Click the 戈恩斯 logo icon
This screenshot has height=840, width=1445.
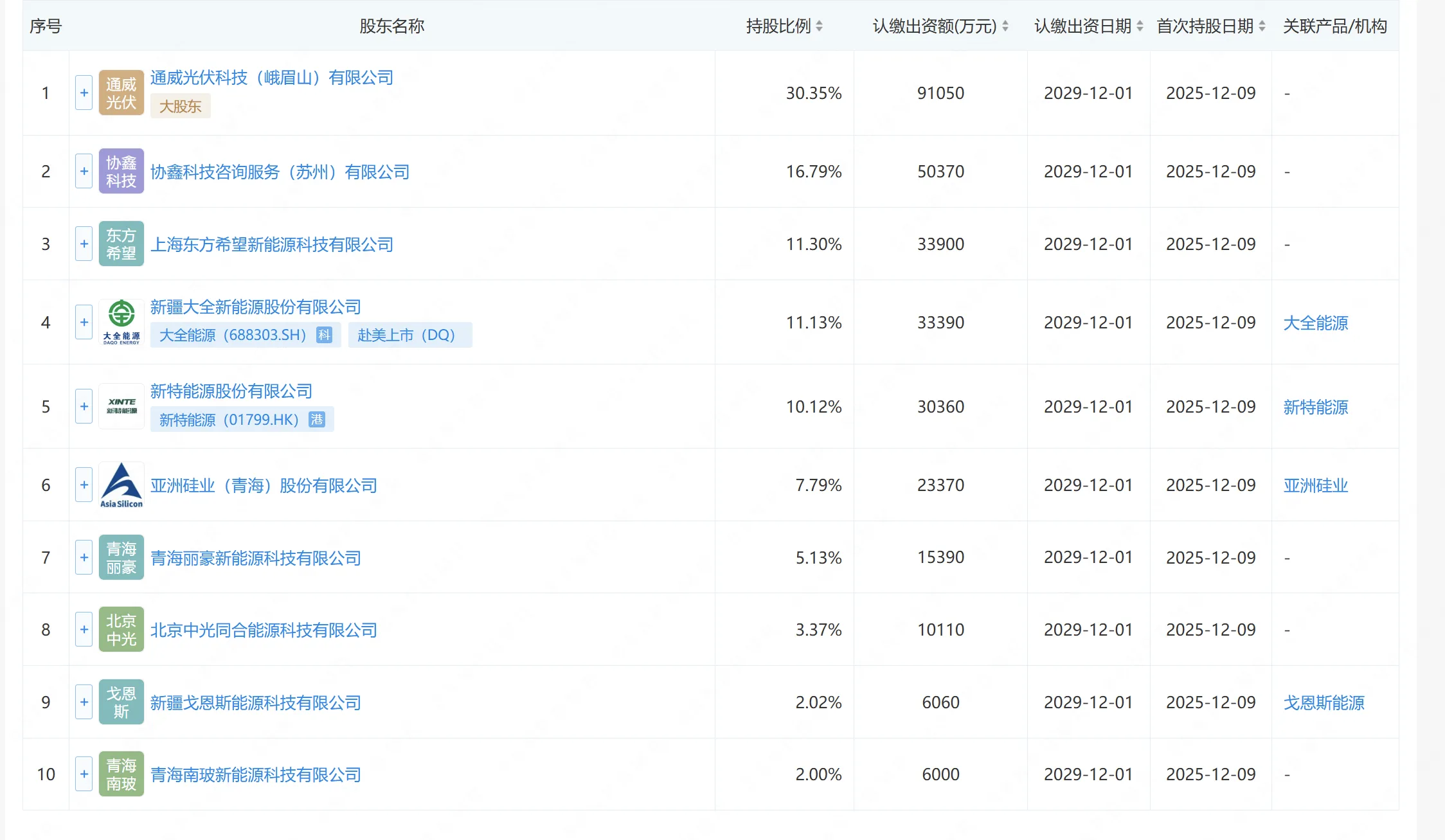click(x=121, y=702)
